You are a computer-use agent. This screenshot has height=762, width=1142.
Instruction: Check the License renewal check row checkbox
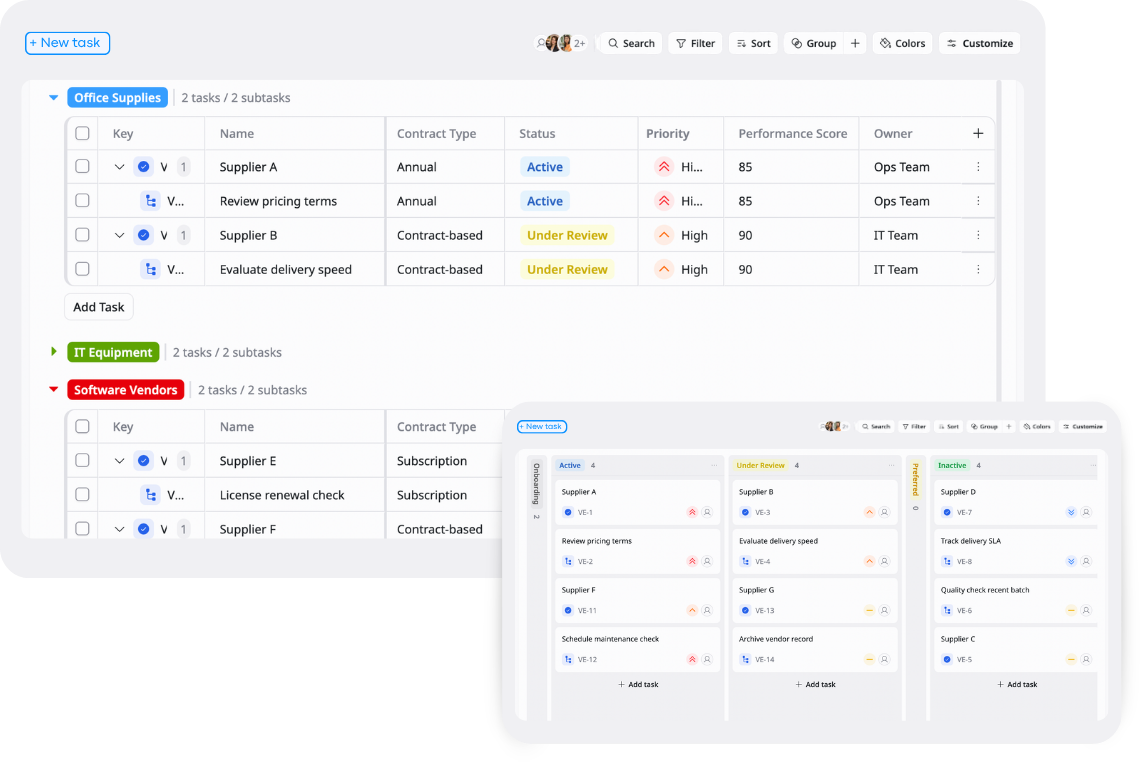(x=82, y=495)
